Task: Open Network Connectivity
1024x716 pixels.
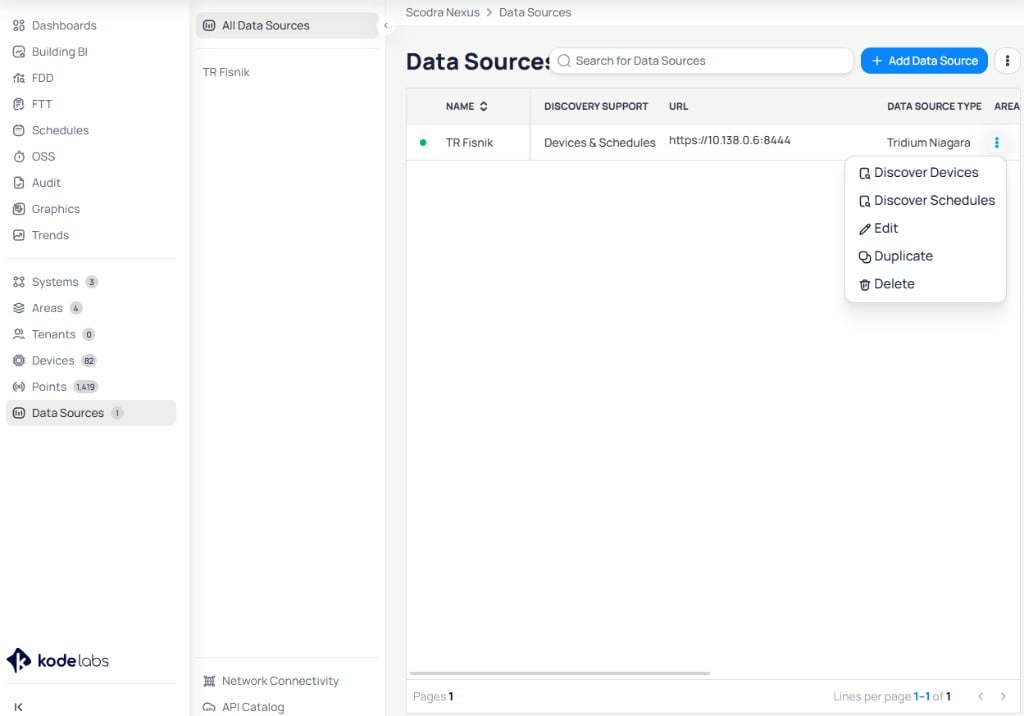Action: pyautogui.click(x=271, y=681)
